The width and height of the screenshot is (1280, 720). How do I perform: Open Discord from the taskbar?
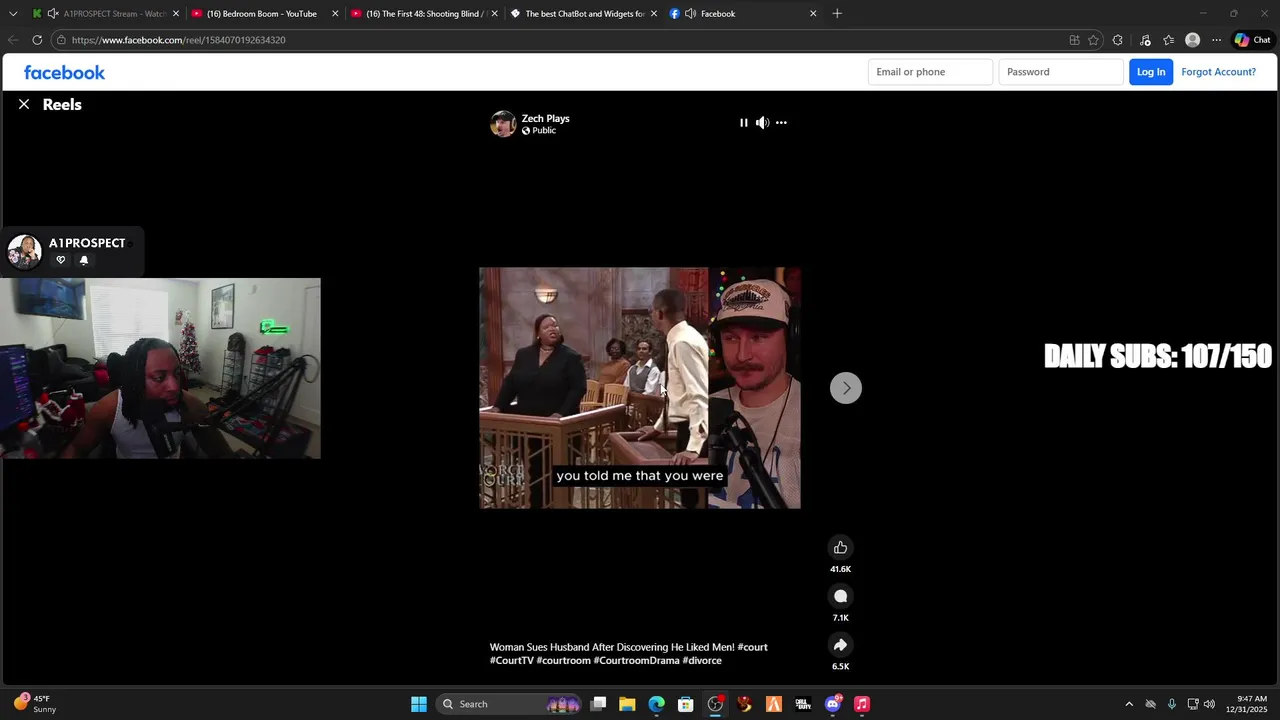click(833, 704)
